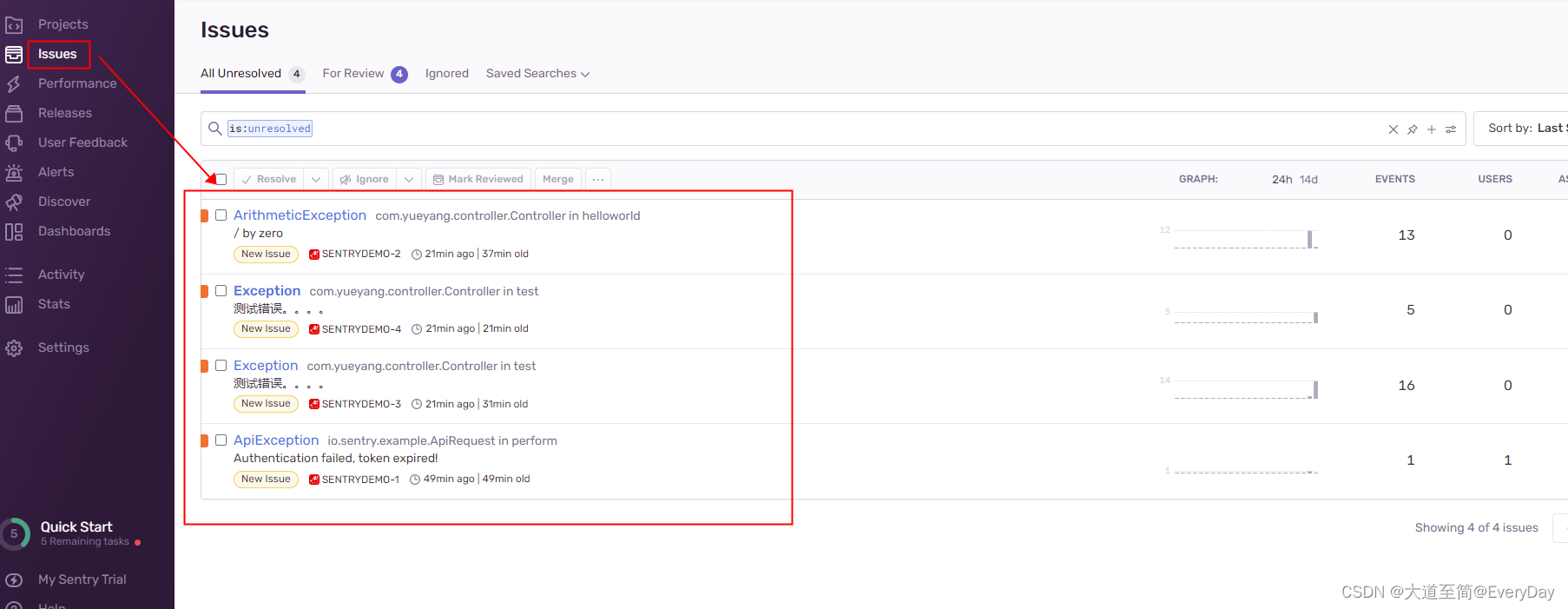Switch to For Review tab

point(365,74)
